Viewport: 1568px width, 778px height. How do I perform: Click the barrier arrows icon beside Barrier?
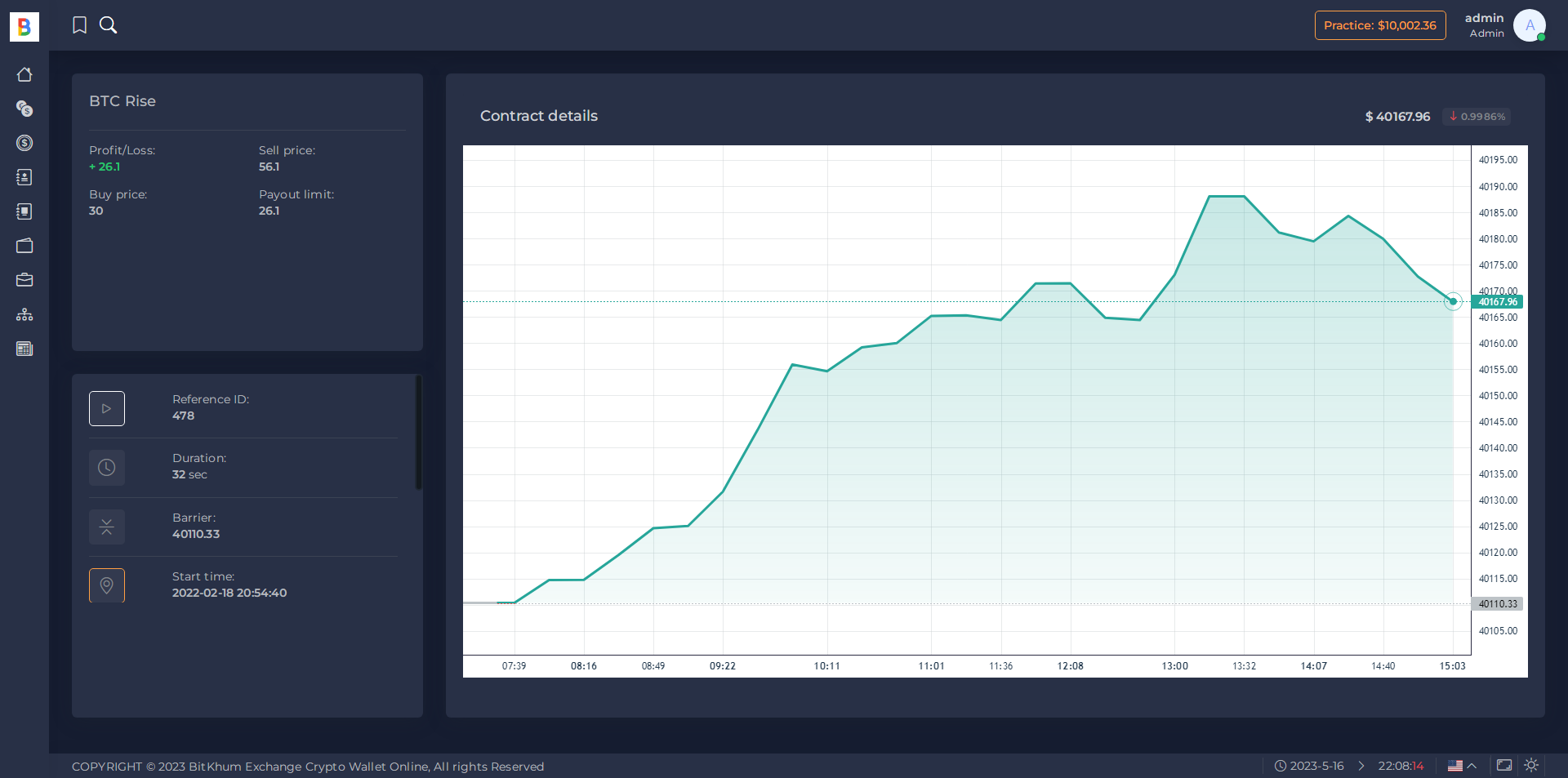click(107, 527)
